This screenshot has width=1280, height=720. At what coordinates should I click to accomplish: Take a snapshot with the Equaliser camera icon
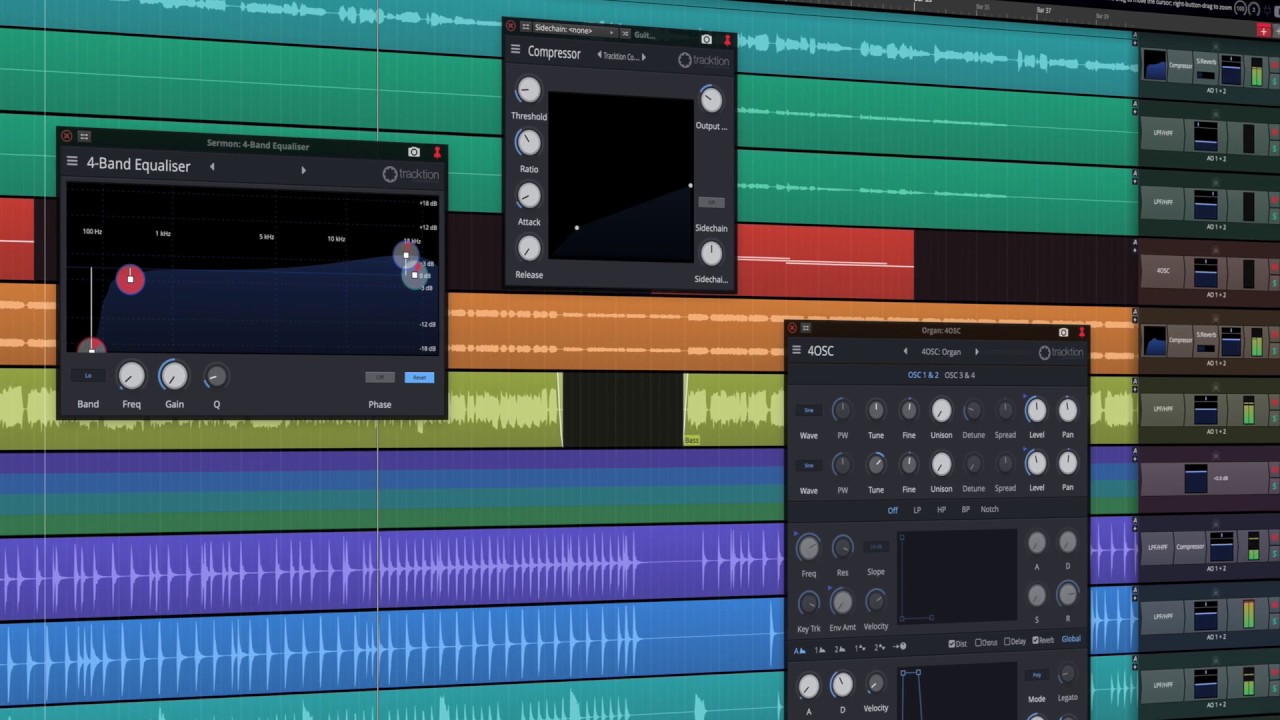pos(414,152)
